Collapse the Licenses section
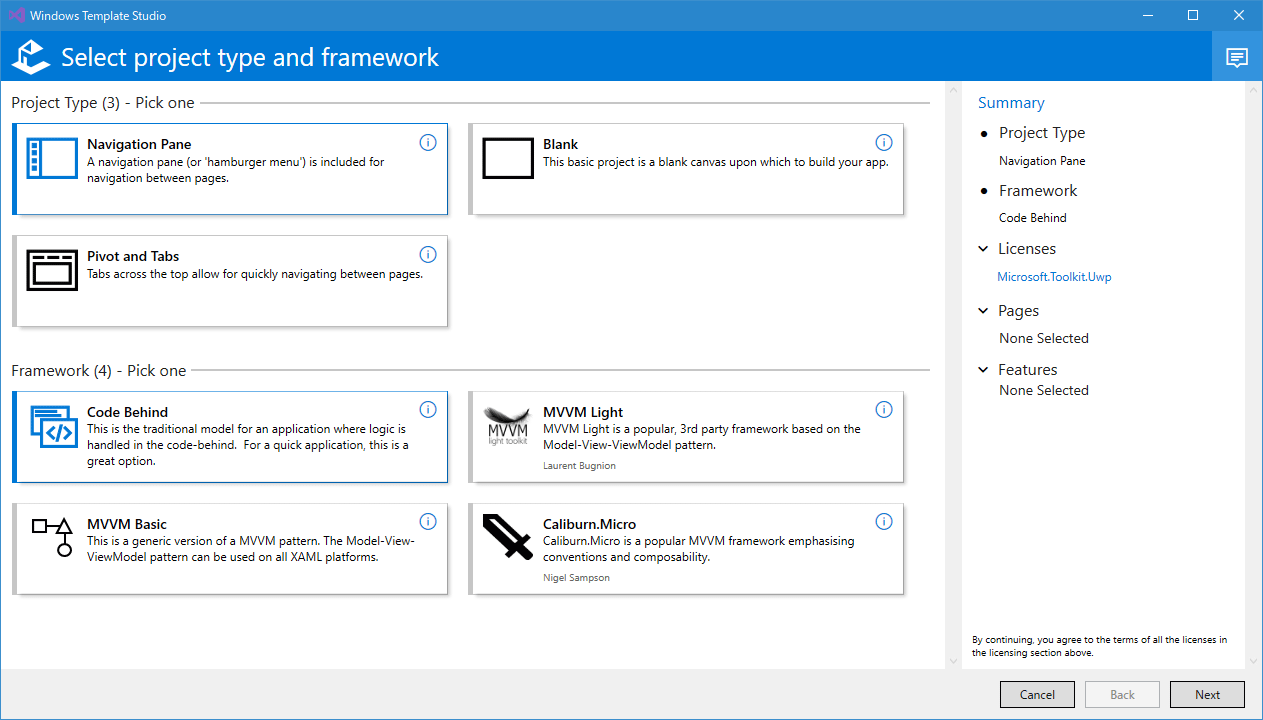The image size is (1263, 720). point(982,248)
